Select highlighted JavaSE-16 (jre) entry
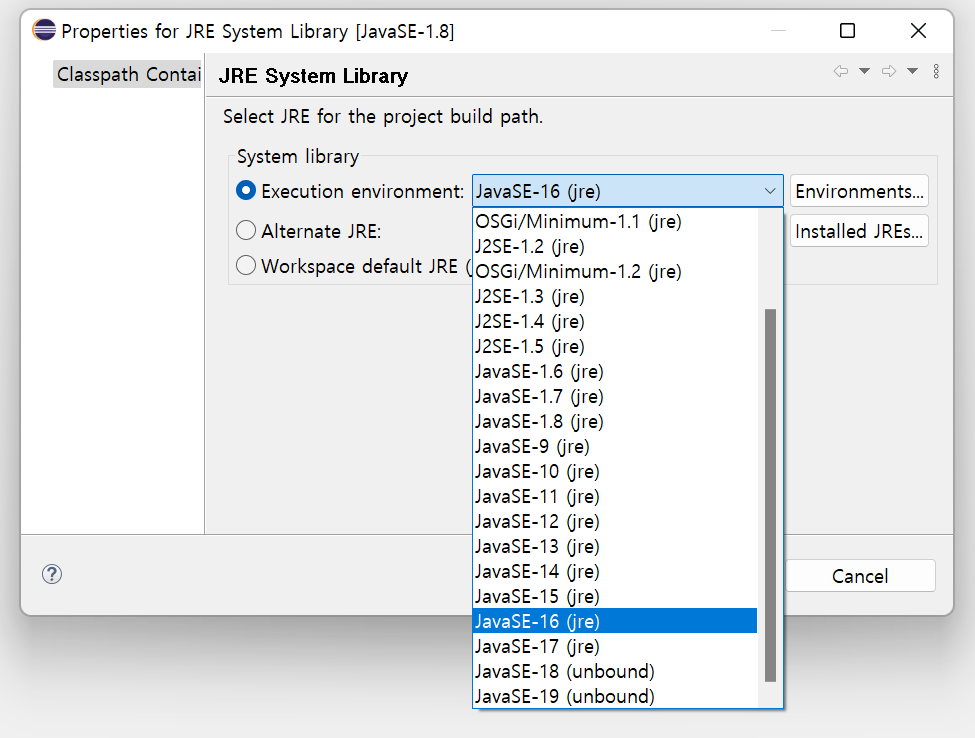Screen dimensions: 975x738 pos(615,621)
